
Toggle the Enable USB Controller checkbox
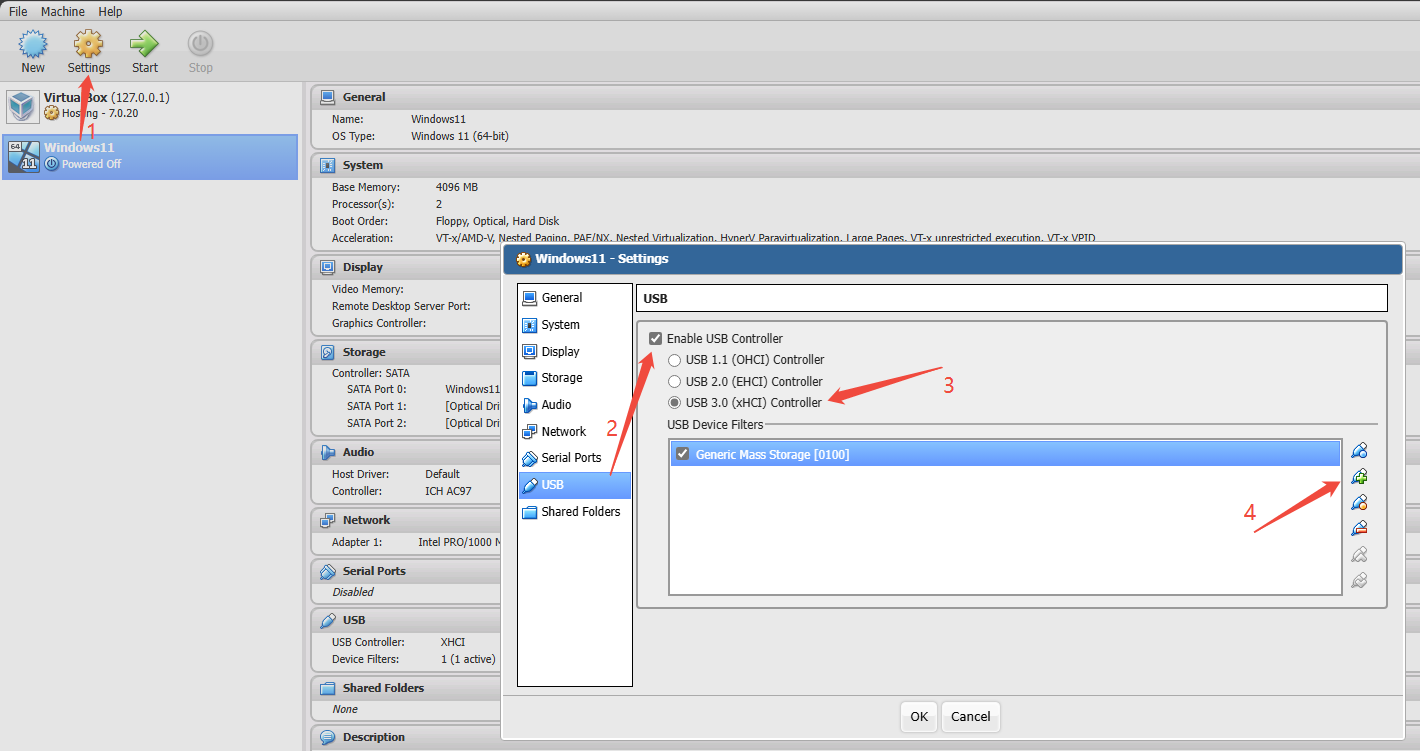click(656, 338)
